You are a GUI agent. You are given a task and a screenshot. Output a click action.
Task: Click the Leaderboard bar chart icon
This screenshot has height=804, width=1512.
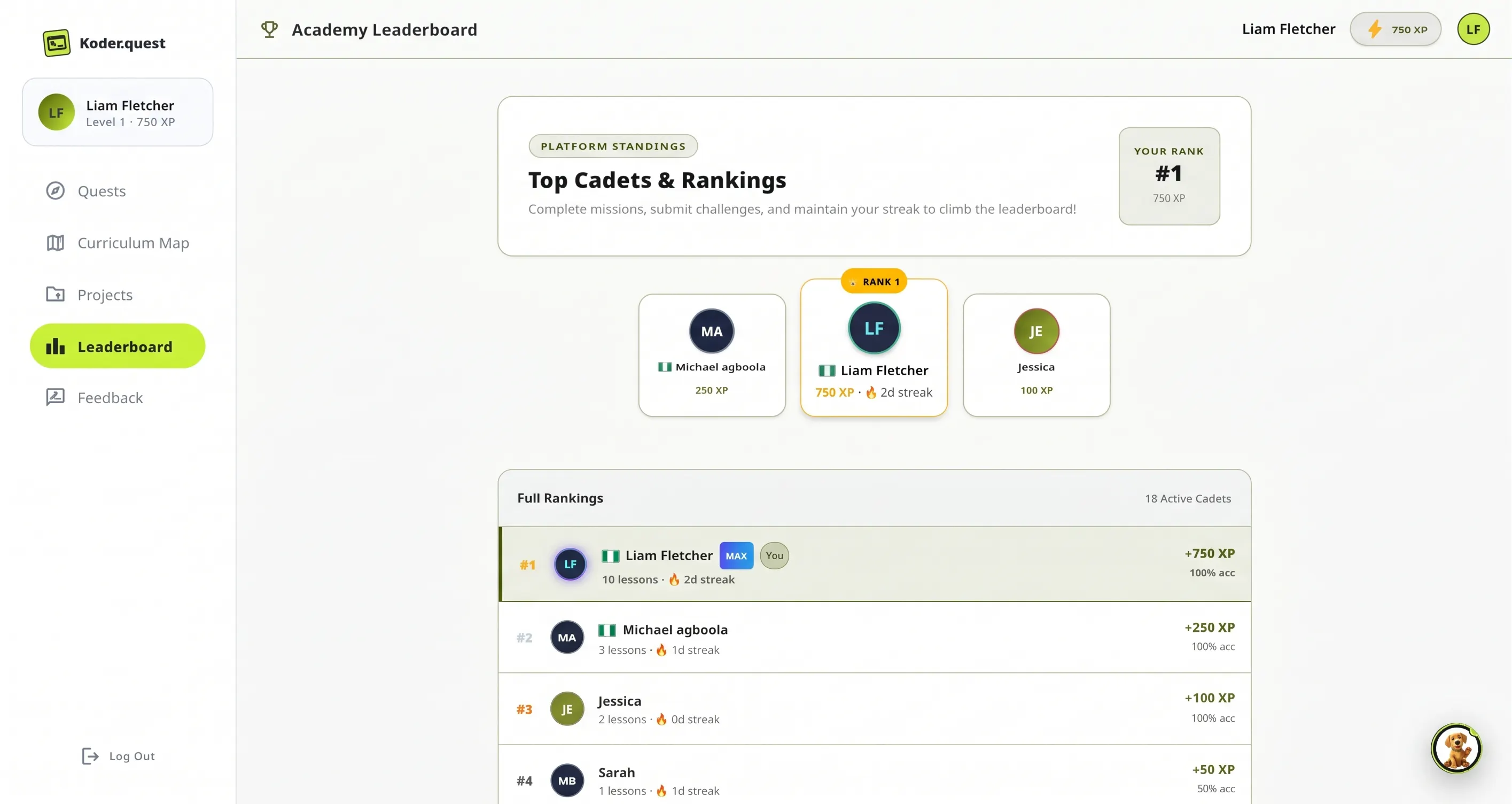click(x=55, y=346)
